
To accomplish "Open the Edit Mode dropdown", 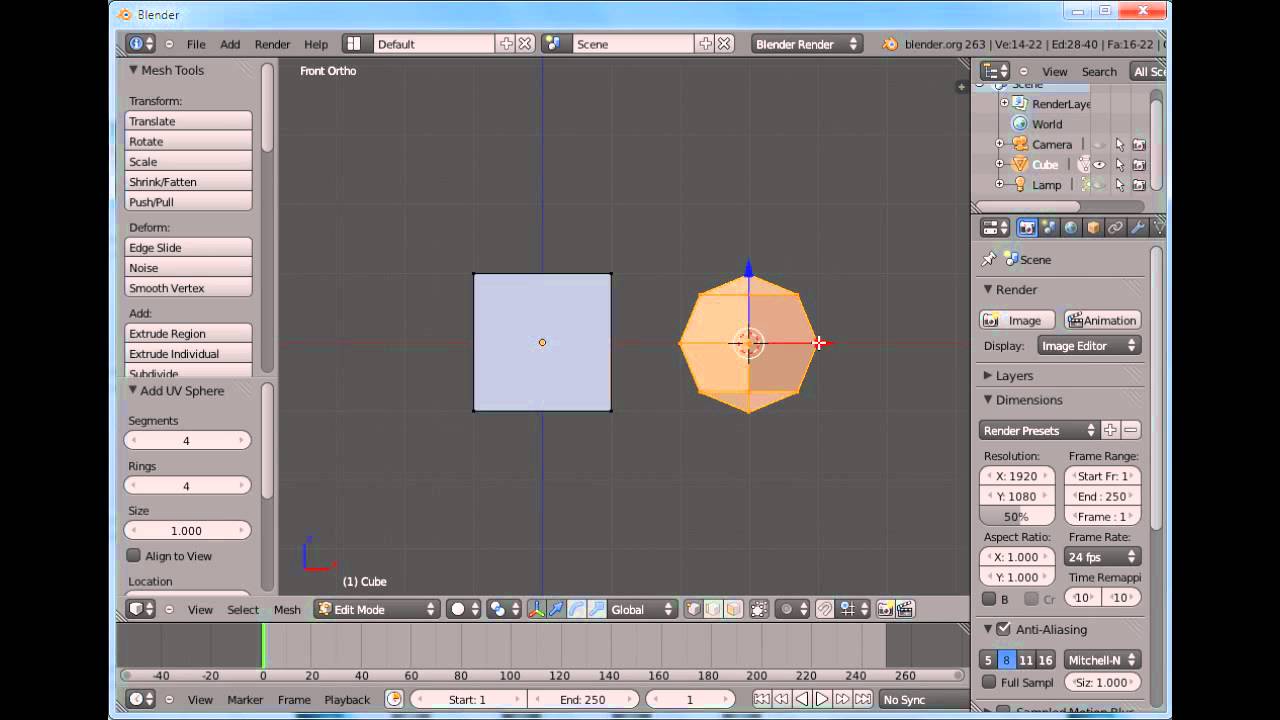I will (x=377, y=609).
